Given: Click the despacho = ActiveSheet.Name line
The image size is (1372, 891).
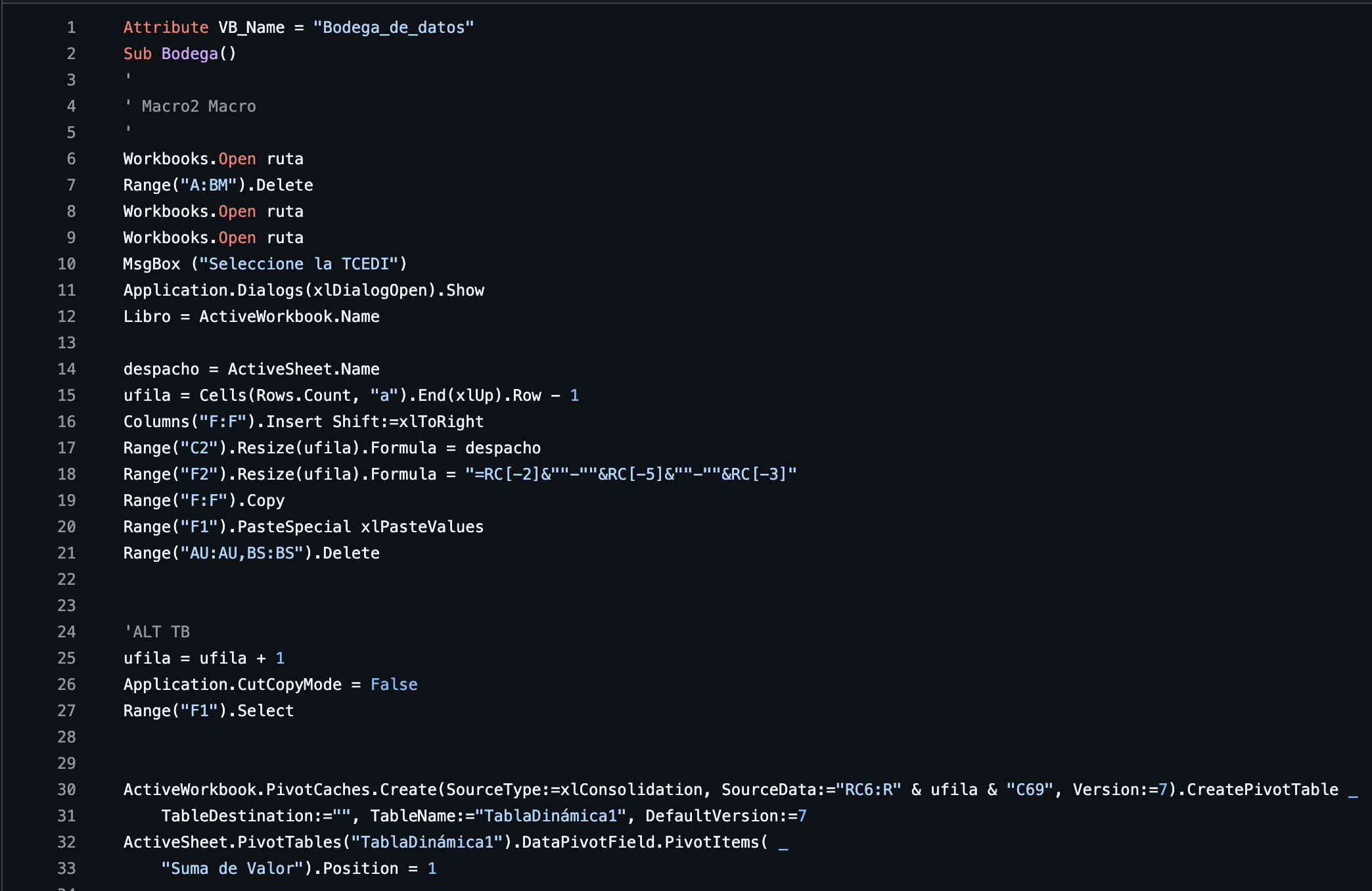Looking at the screenshot, I should tap(252, 369).
